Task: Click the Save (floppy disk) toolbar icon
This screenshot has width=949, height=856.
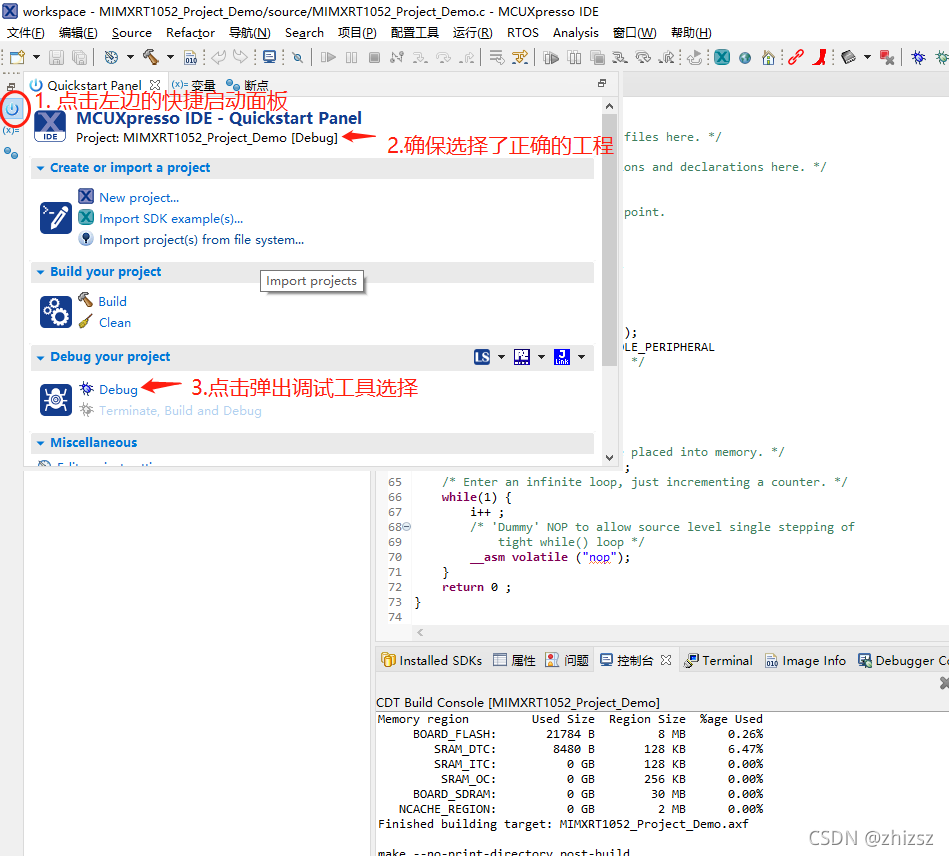Action: click(x=56, y=58)
